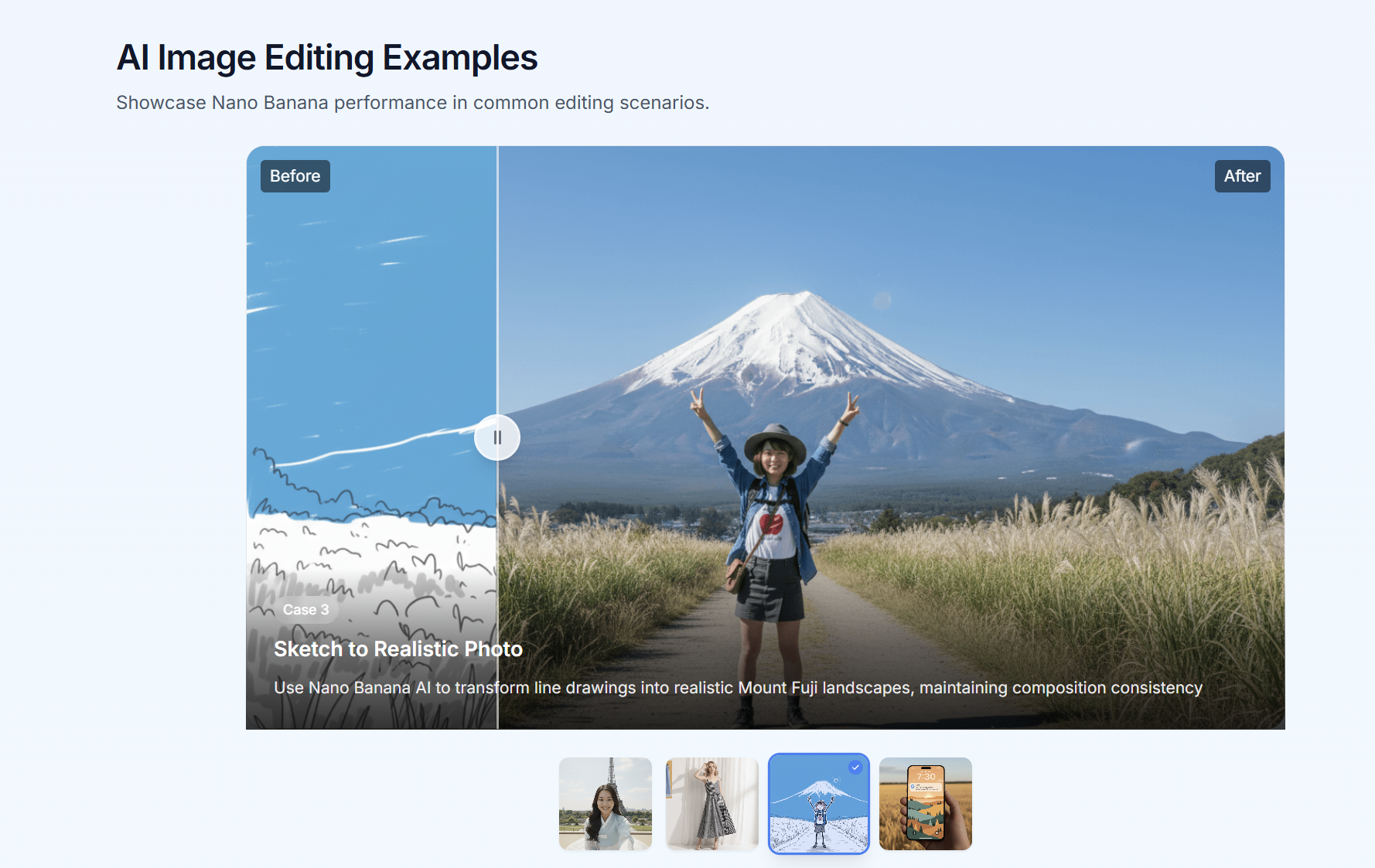1375x868 pixels.
Task: Select the Mount Fuji sketch thumbnail
Action: [x=818, y=805]
